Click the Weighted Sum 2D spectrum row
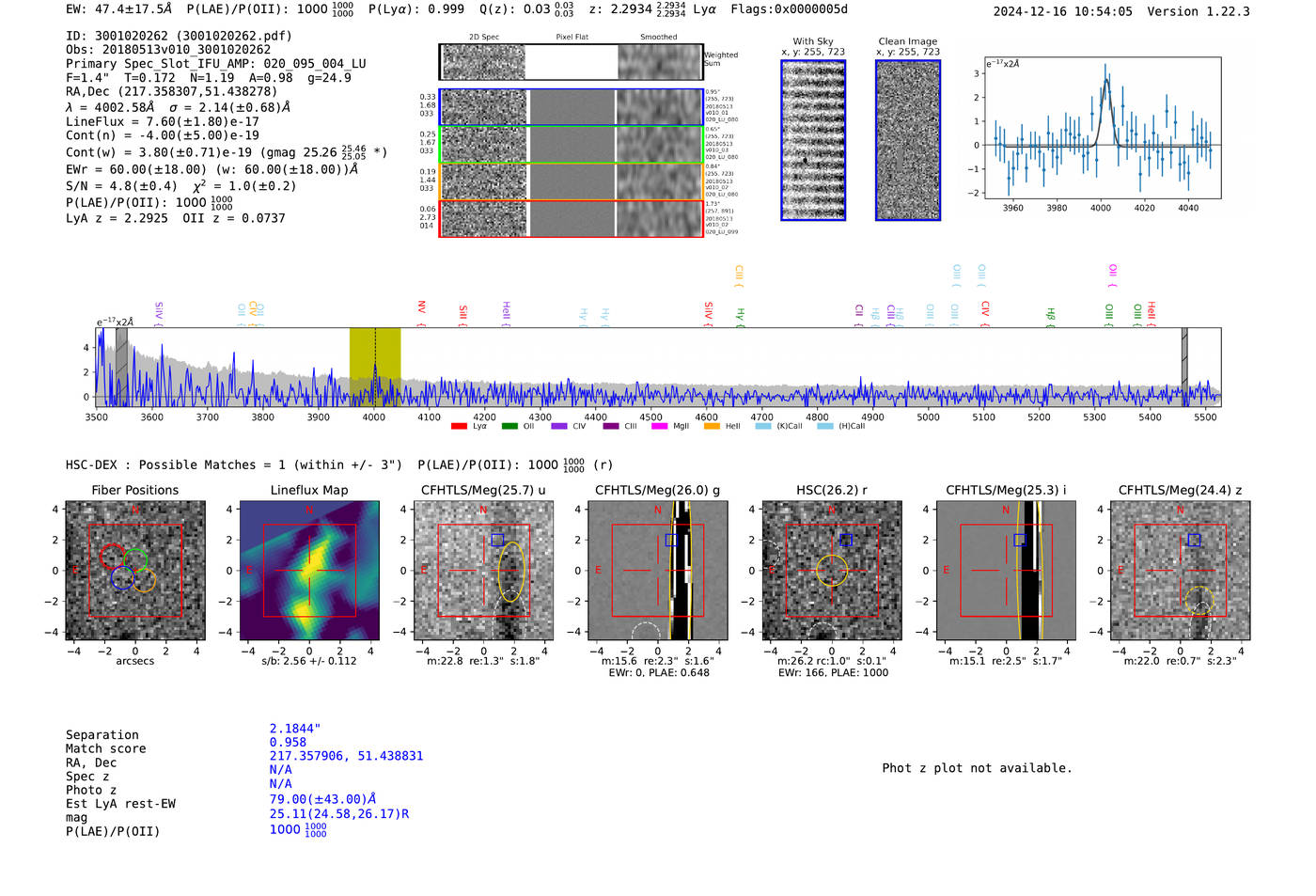The width and height of the screenshot is (1316, 896). point(571,62)
